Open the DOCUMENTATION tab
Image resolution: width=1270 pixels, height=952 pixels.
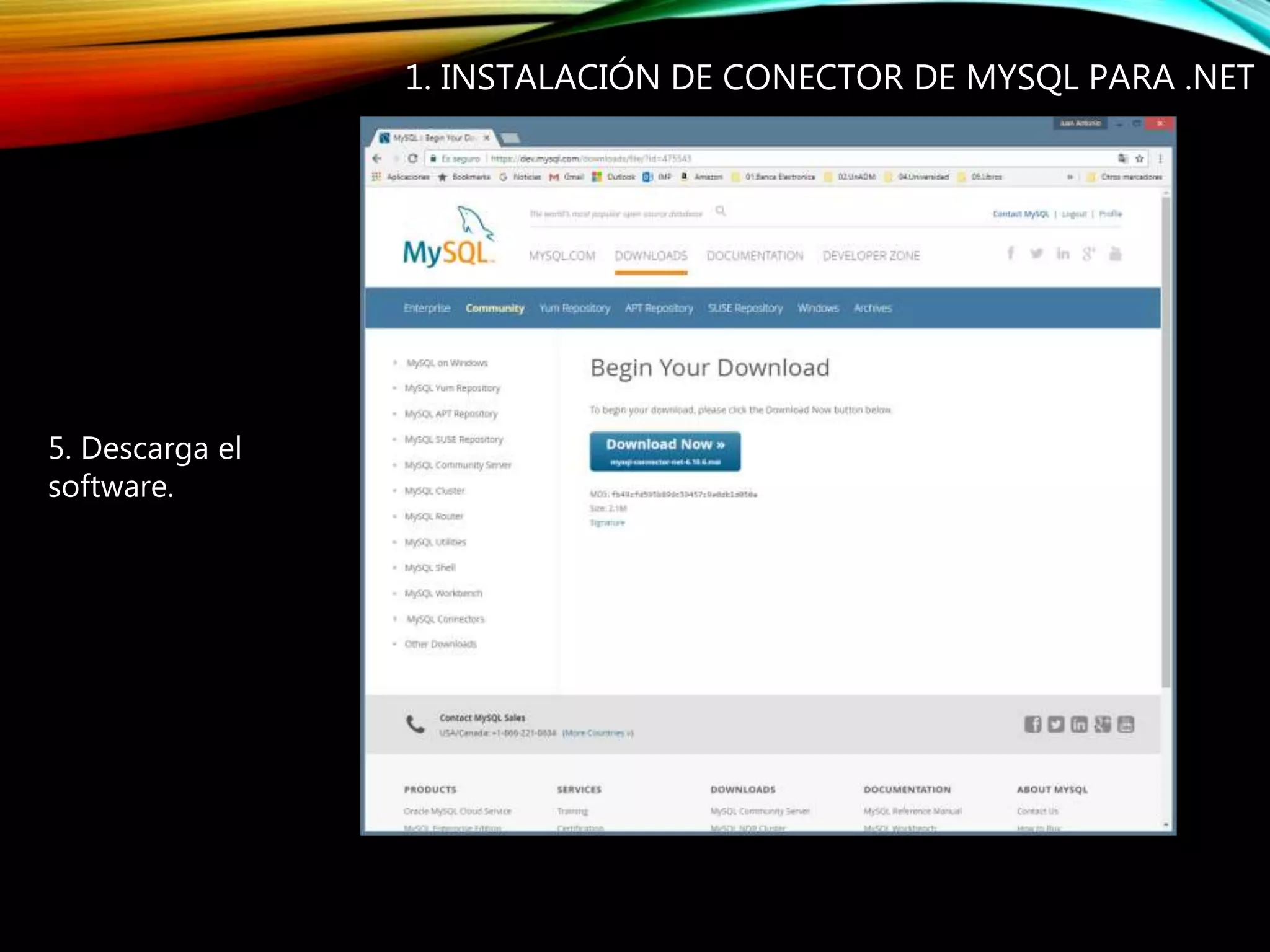755,256
